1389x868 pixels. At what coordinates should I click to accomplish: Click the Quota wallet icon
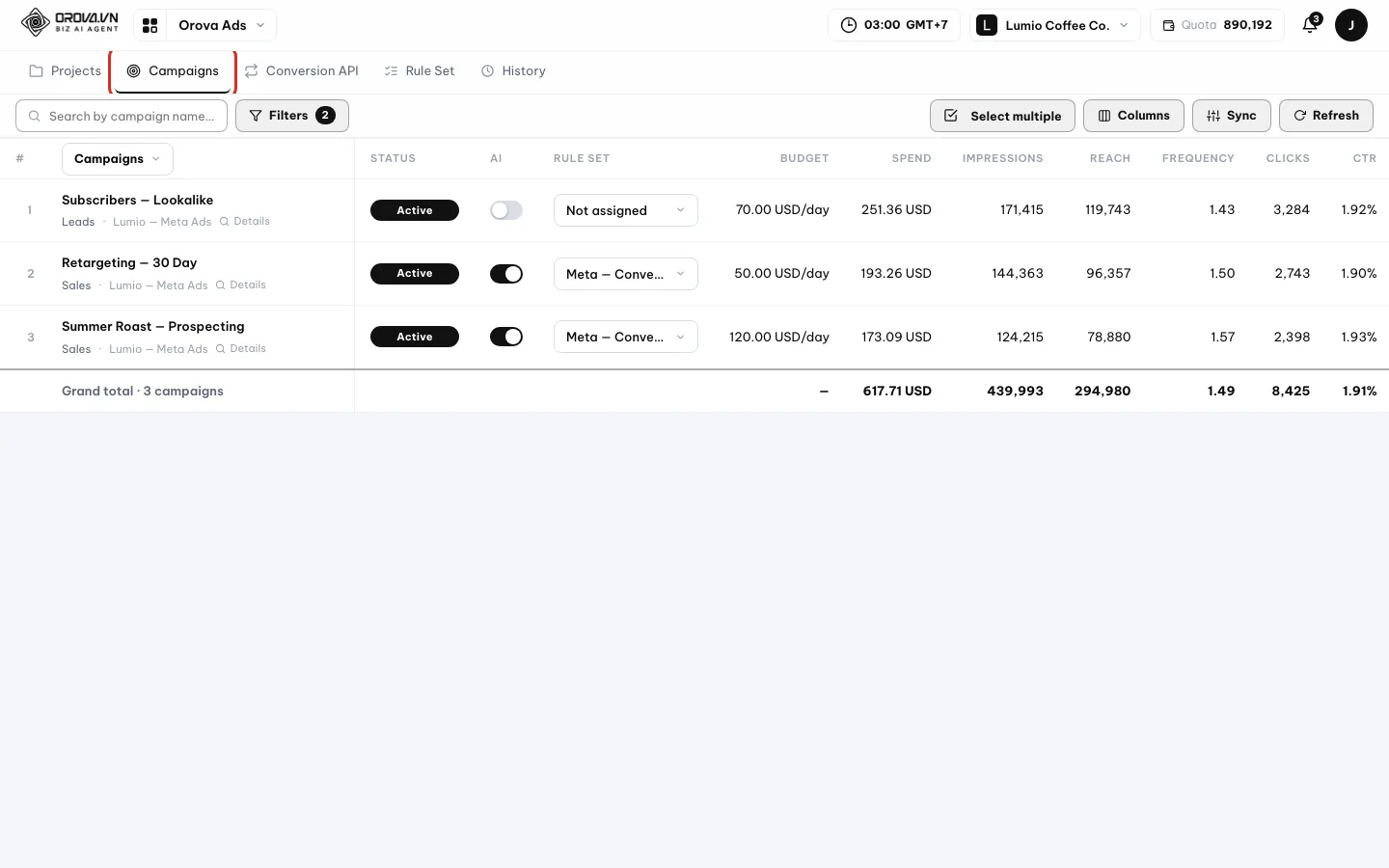(x=1168, y=25)
